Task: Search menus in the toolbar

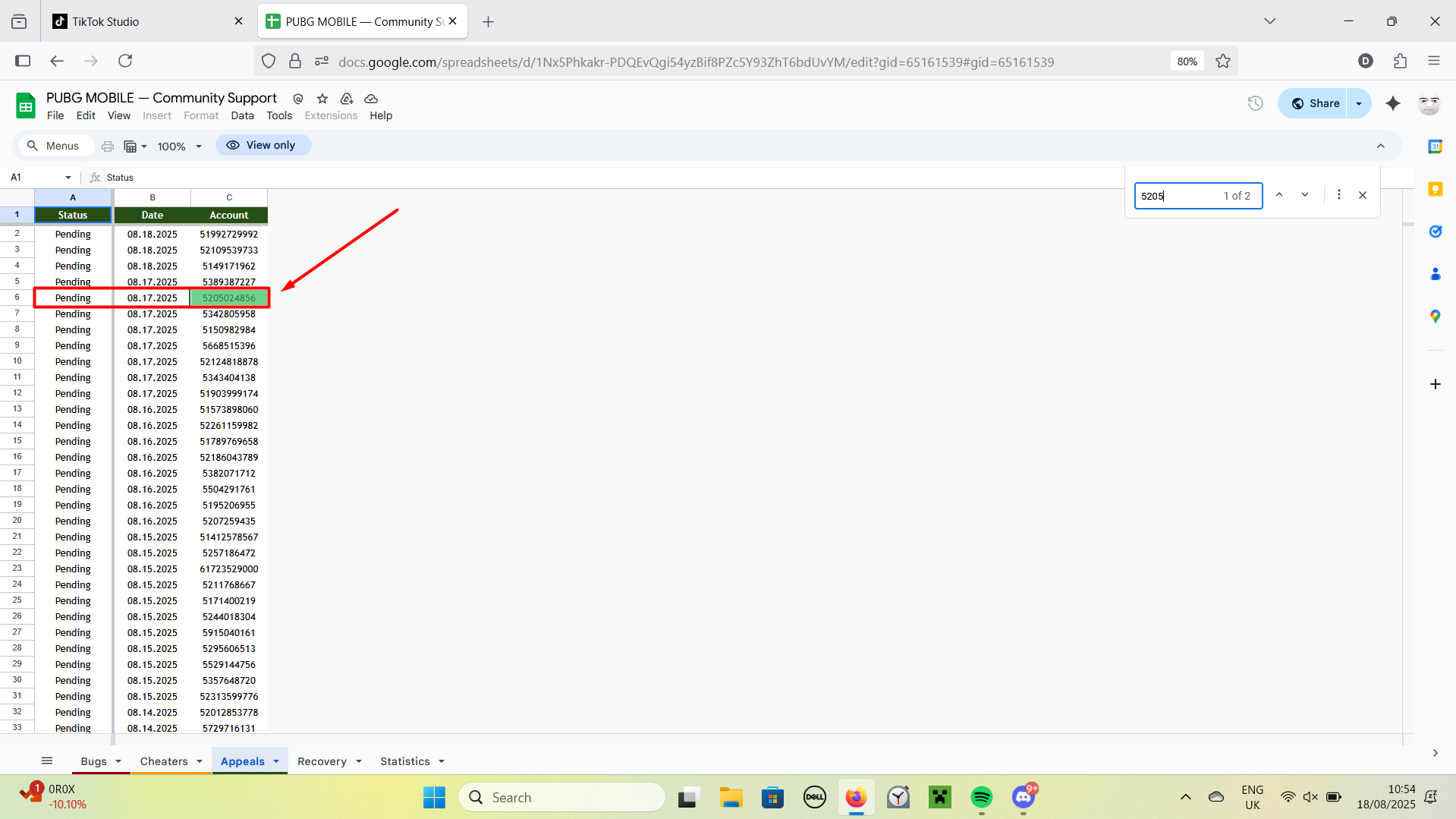Action: pyautogui.click(x=55, y=146)
